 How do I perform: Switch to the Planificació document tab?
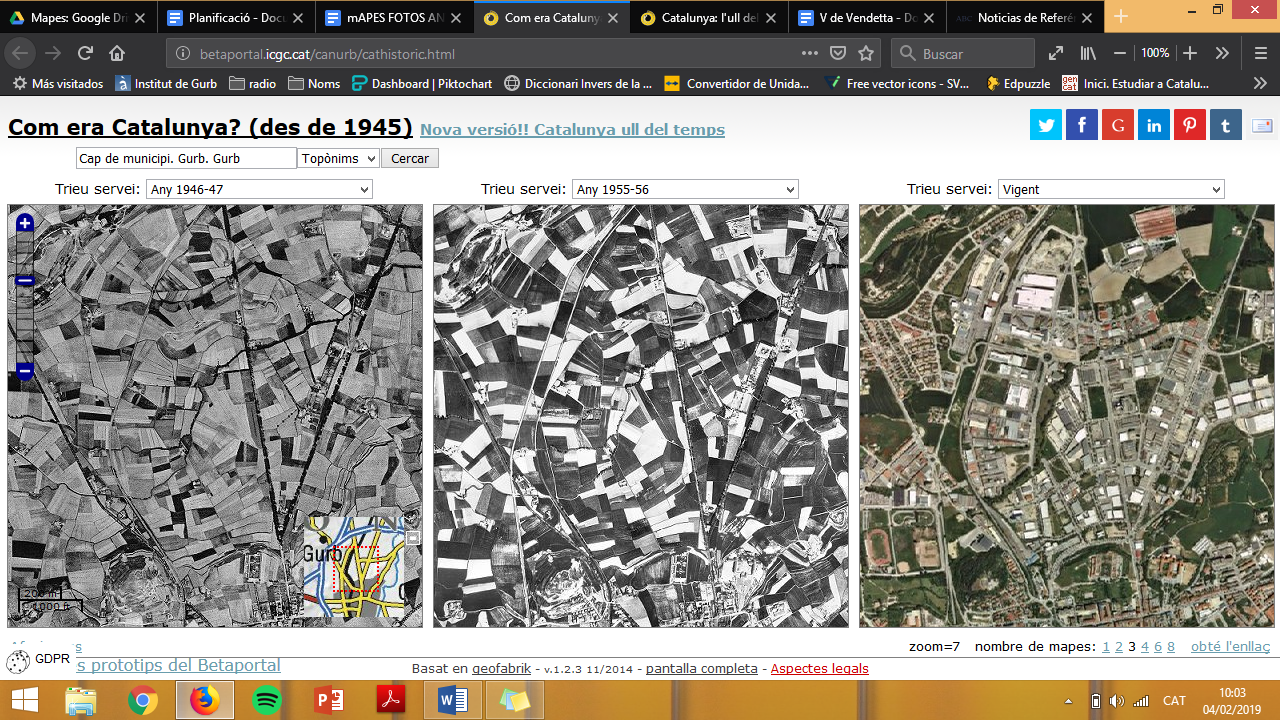237,18
